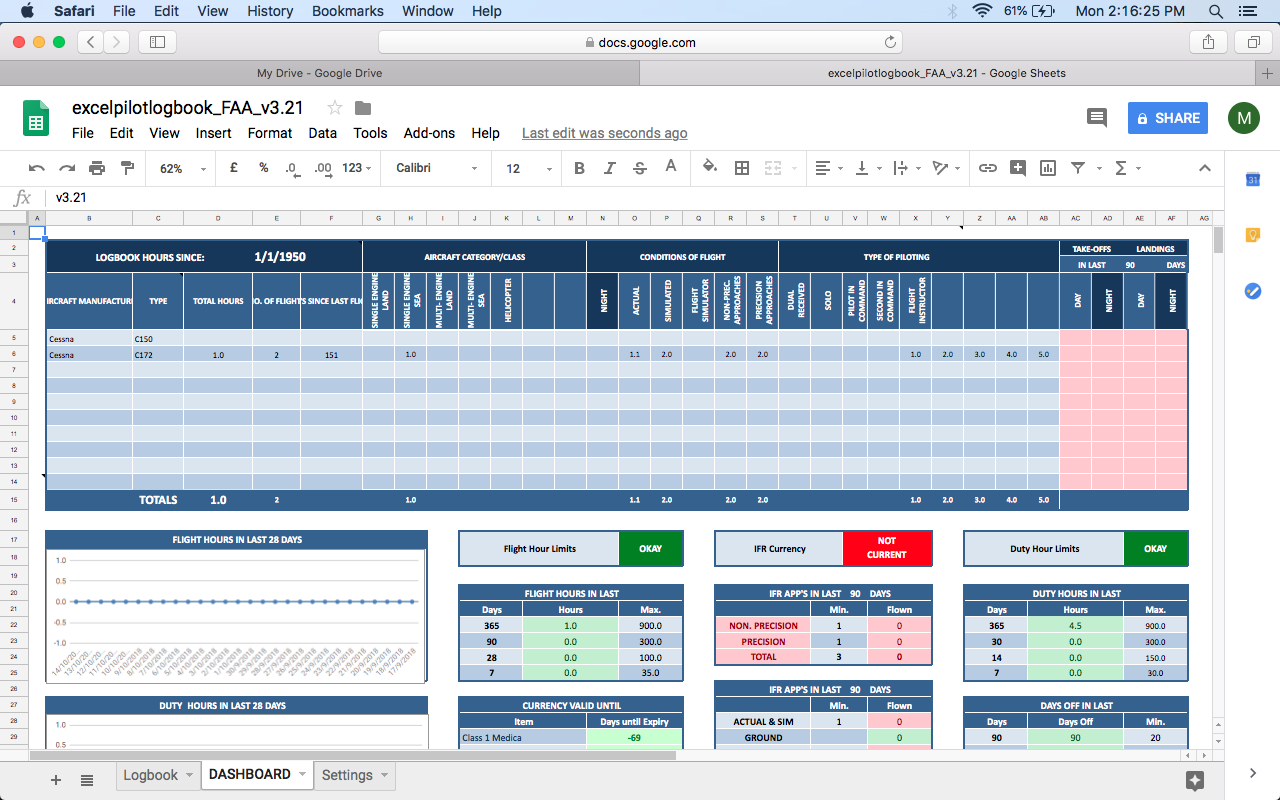This screenshot has width=1280, height=800.
Task: Open vertical align options
Action: tap(866, 168)
